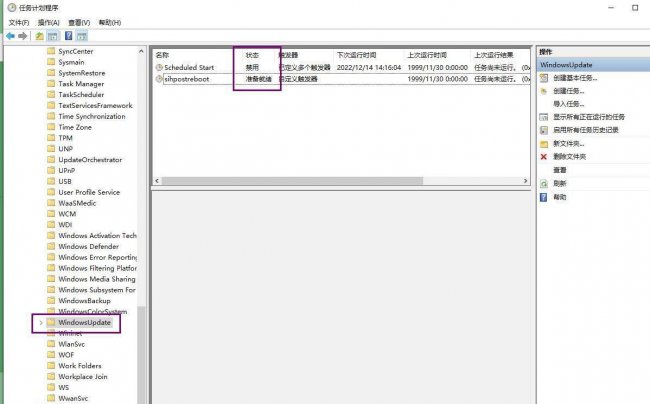Select the Scheduled Start task row
Image resolution: width=650 pixels, height=404 pixels.
click(x=342, y=67)
